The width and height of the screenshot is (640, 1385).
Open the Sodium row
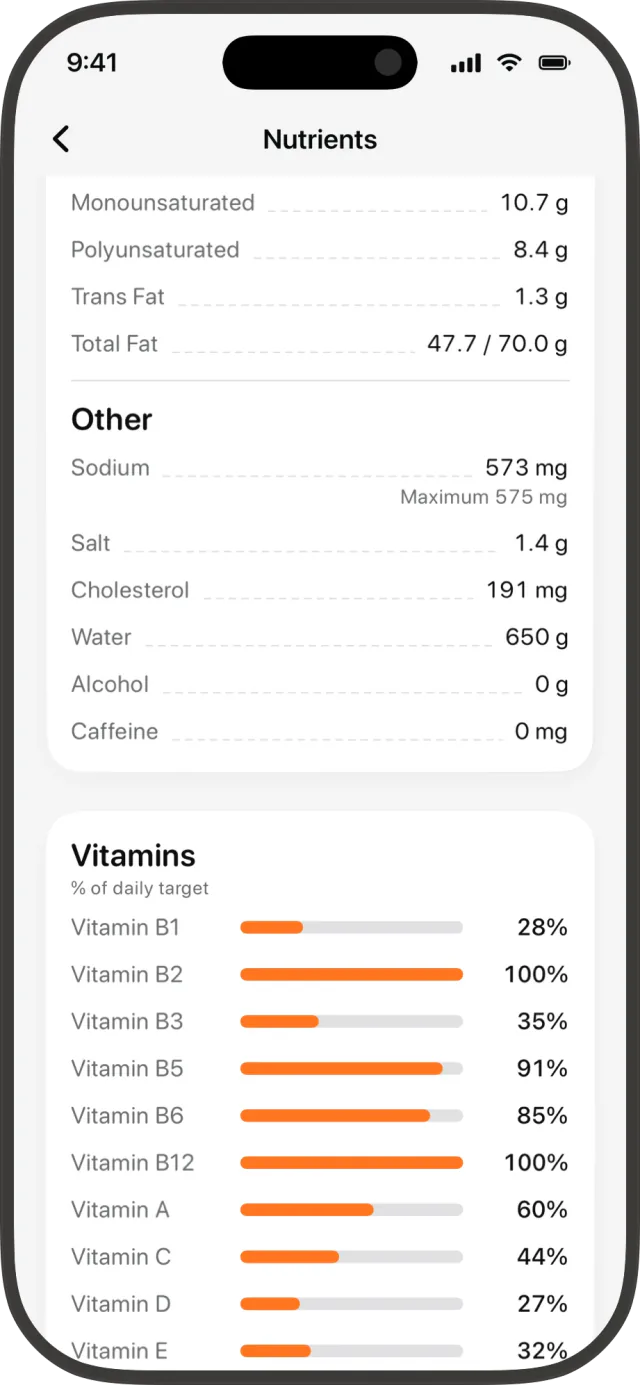click(320, 468)
